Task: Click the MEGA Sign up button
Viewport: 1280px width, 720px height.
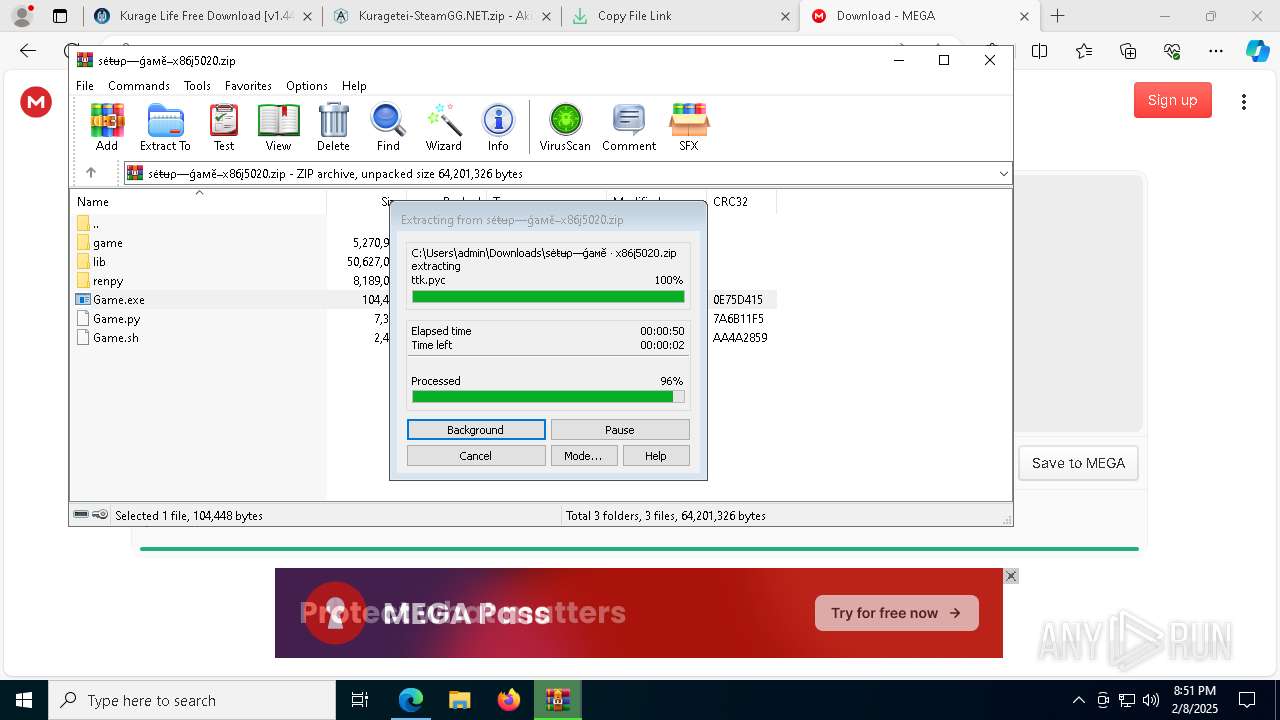Action: (1173, 100)
